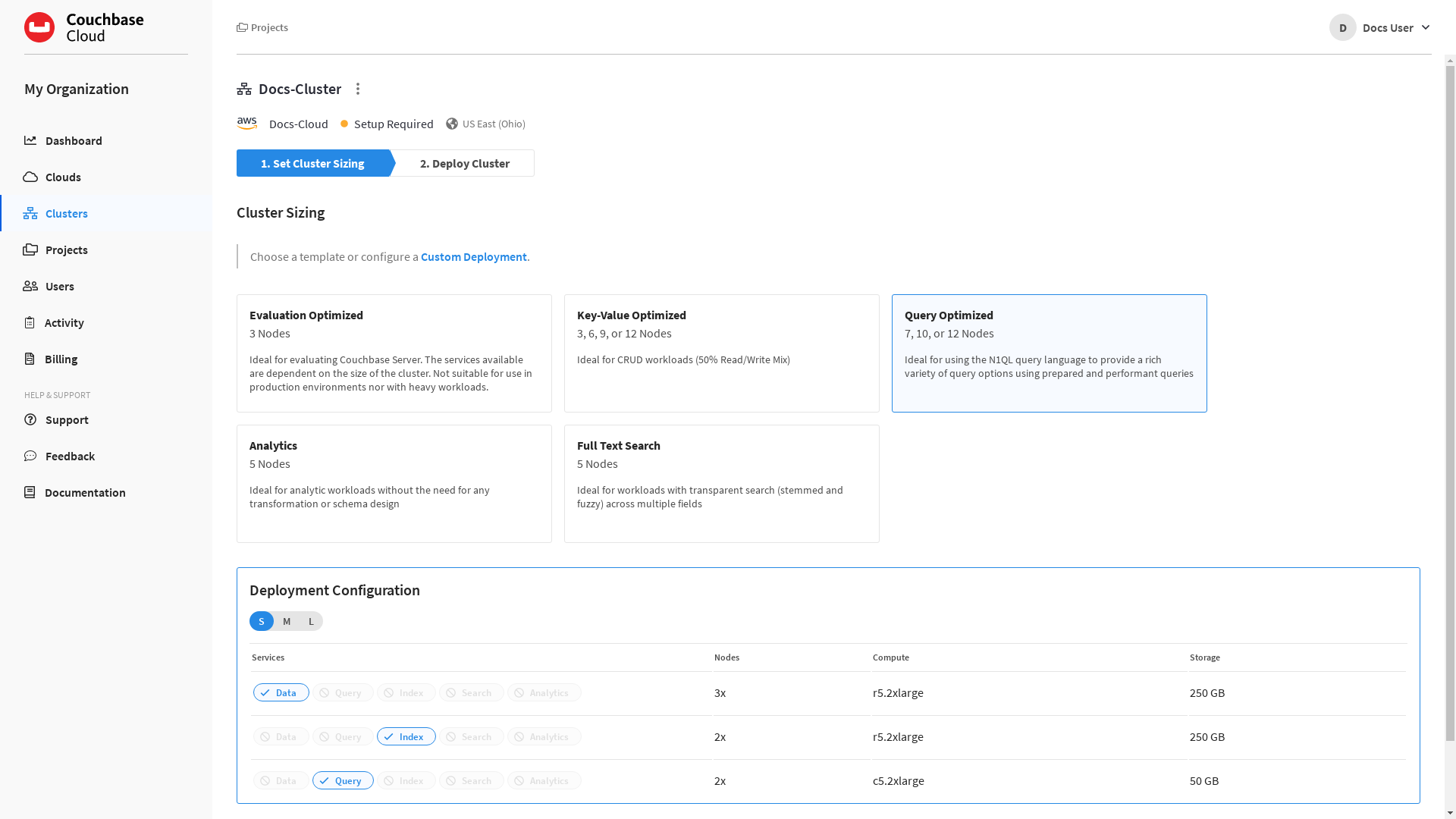The image size is (1456, 819).
Task: Choose the Full Text Search template
Action: click(722, 484)
